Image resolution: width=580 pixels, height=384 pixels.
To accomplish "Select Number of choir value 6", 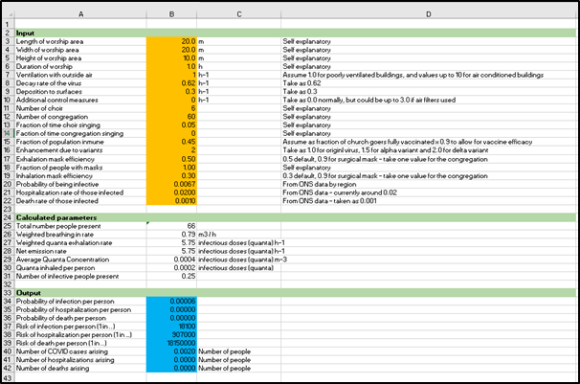I will pyautogui.click(x=172, y=108).
